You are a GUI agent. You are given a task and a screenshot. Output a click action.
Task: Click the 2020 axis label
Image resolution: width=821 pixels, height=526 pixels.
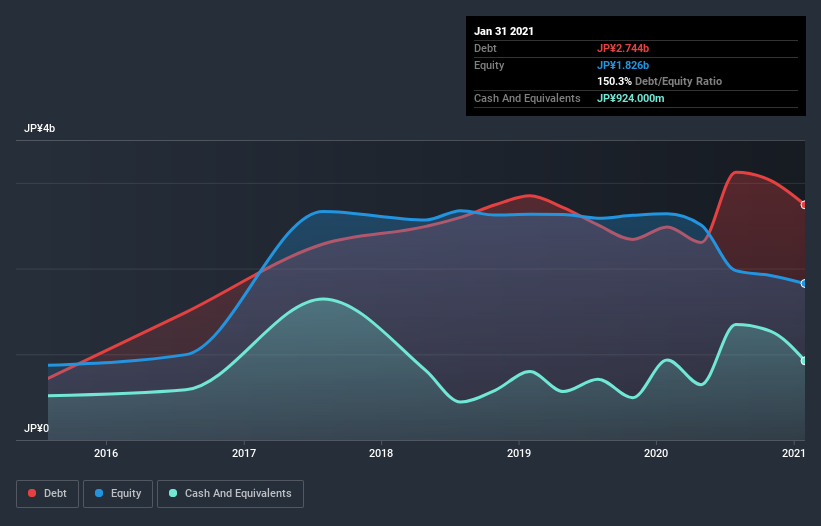656,453
